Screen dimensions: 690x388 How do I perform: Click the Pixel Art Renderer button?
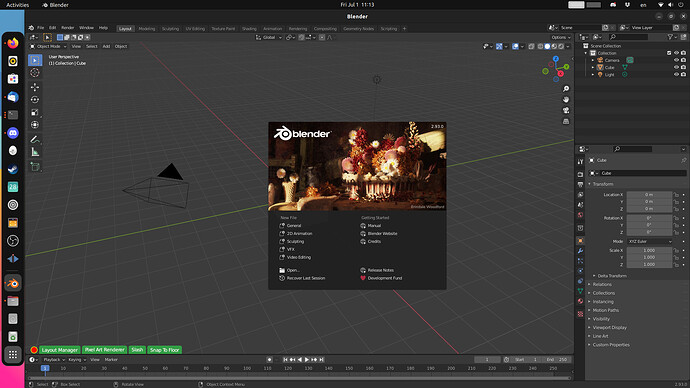click(x=105, y=350)
